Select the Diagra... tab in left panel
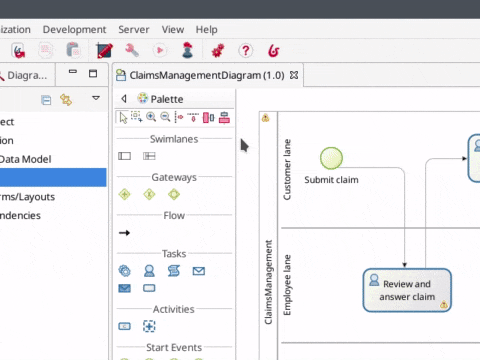The height and width of the screenshot is (360, 480). click(27, 75)
